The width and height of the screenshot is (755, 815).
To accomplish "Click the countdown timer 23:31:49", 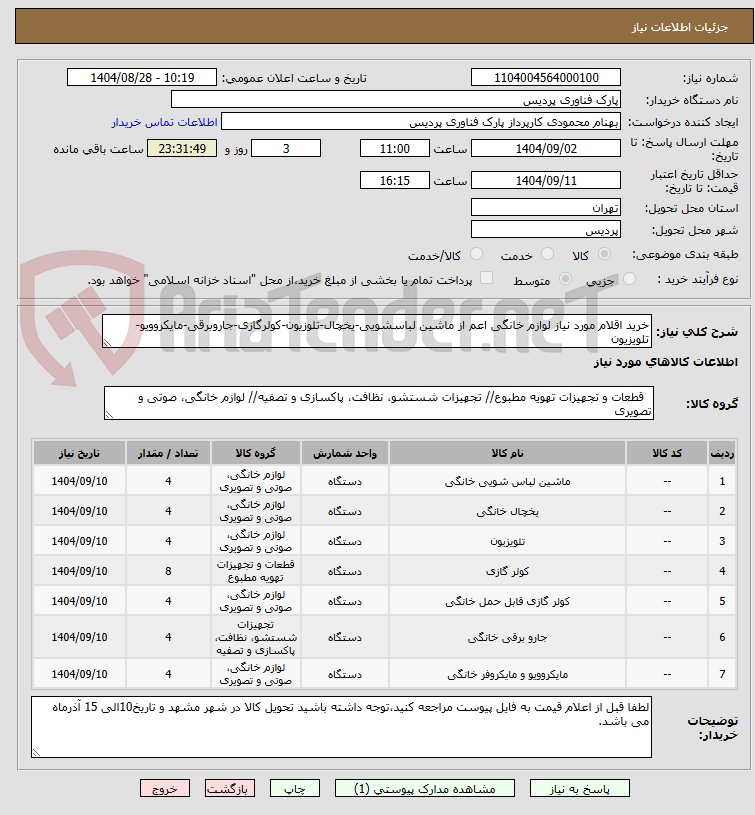I will tap(182, 149).
